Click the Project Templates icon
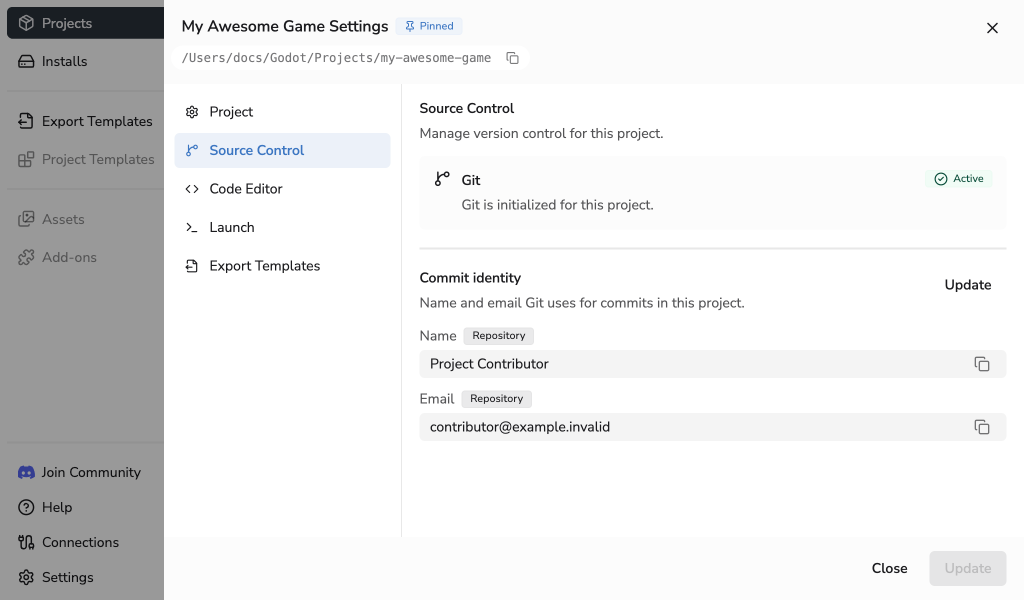 click(x=26, y=159)
